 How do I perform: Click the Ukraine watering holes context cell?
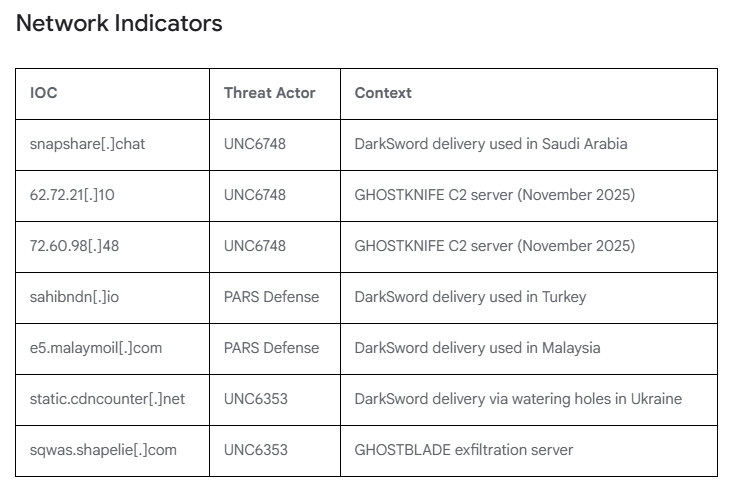[518, 399]
